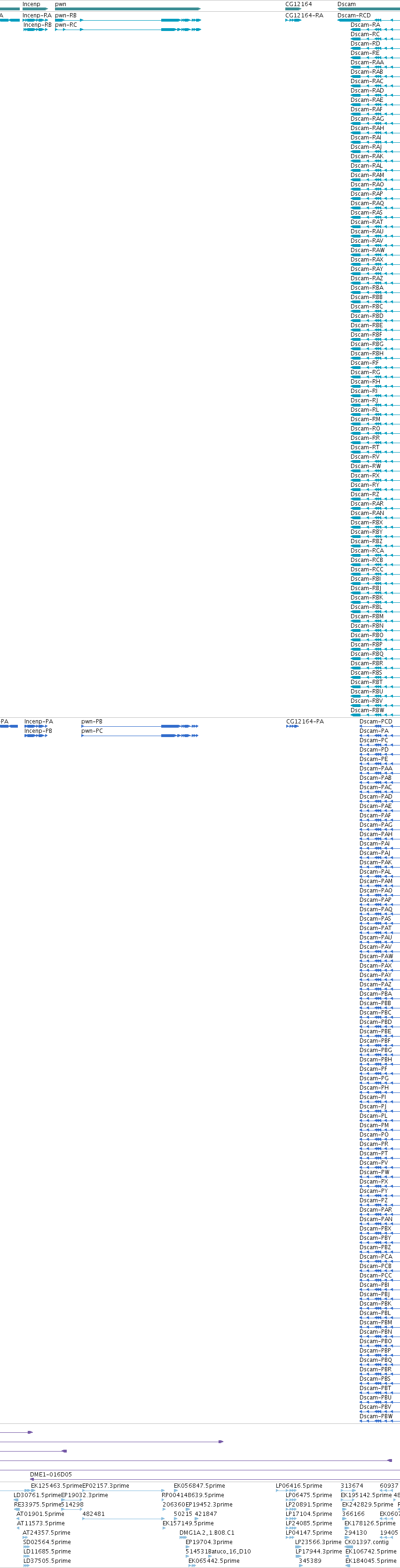400x1568 pixels.
Task: Click protein label Dscam-PBX
Action: pyautogui.click(x=376, y=1229)
